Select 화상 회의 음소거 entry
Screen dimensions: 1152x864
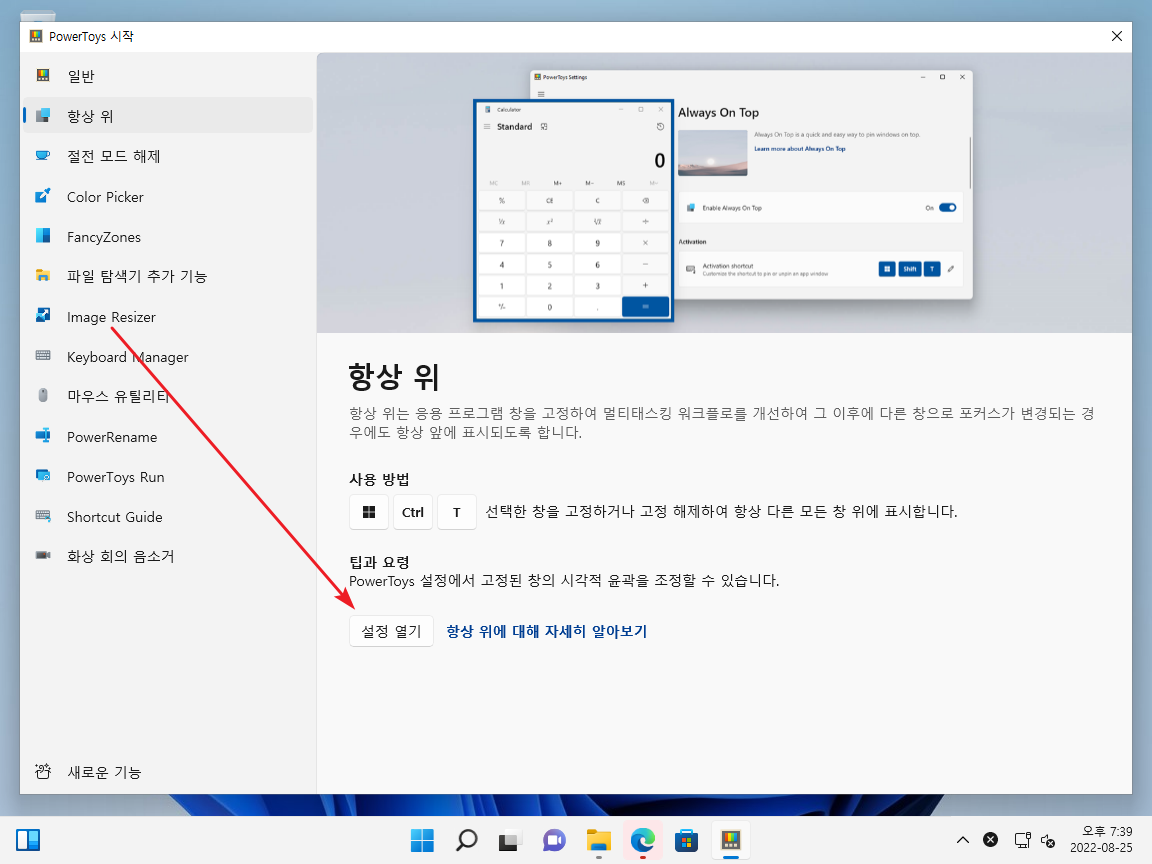pos(168,556)
